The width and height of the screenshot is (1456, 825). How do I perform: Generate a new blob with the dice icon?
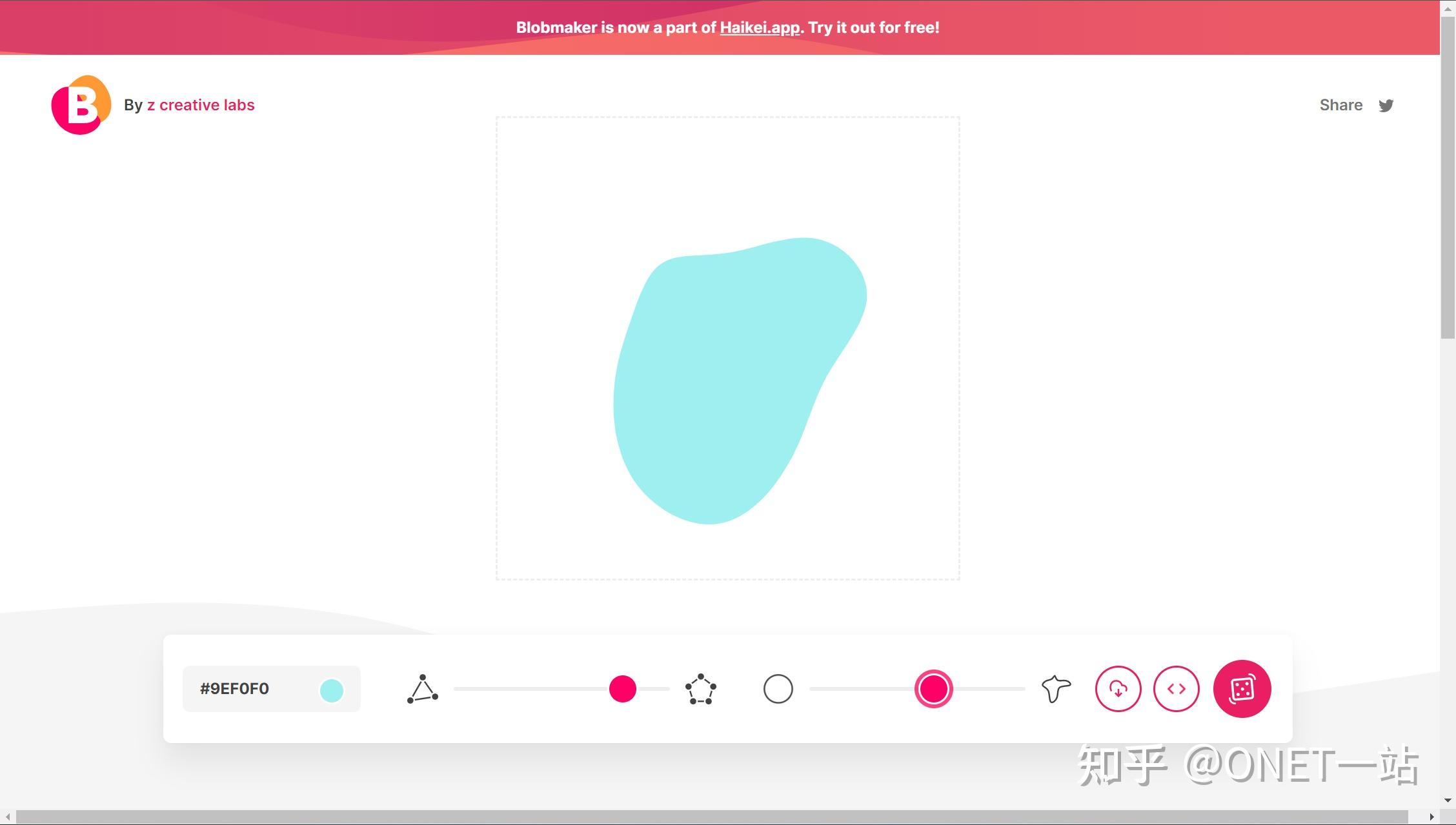pos(1242,689)
